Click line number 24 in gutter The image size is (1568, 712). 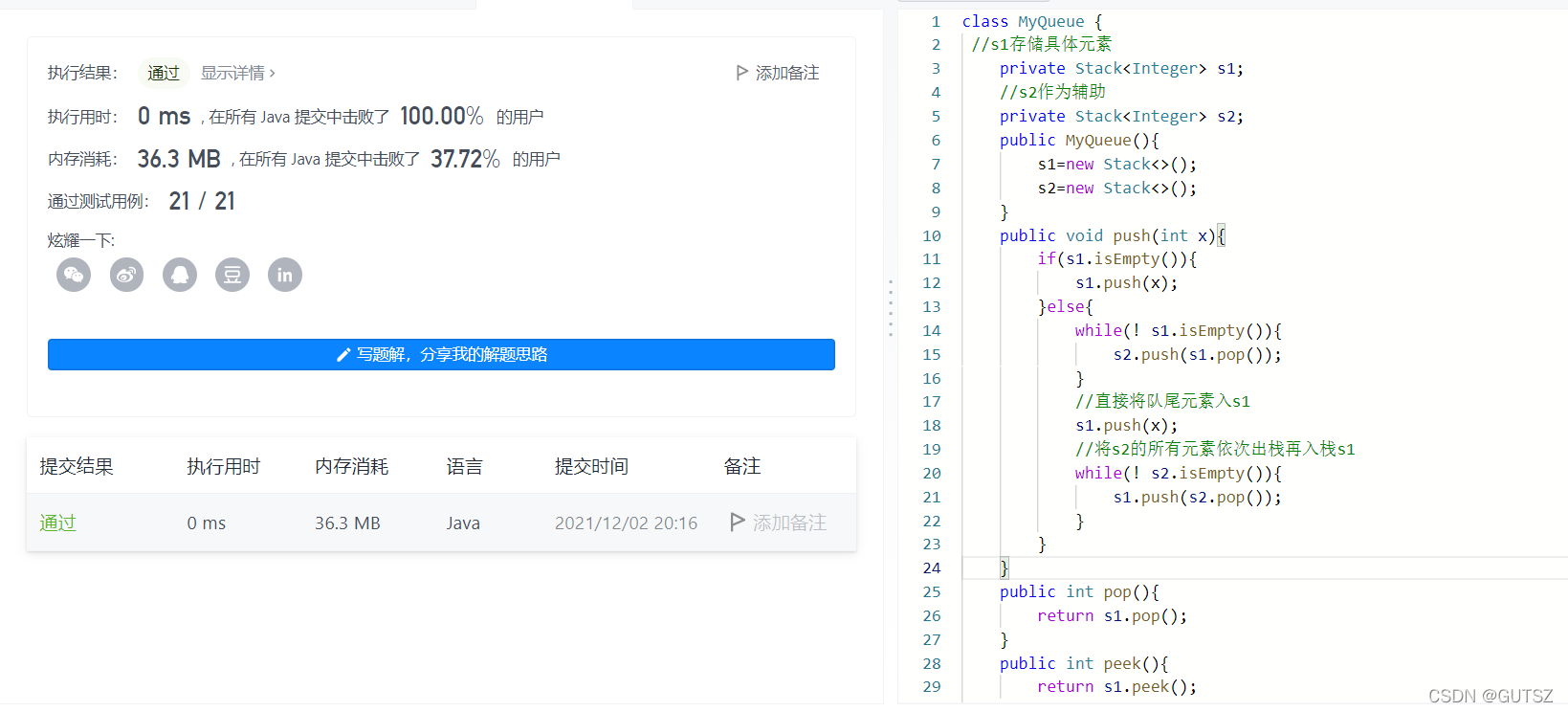pyautogui.click(x=932, y=567)
